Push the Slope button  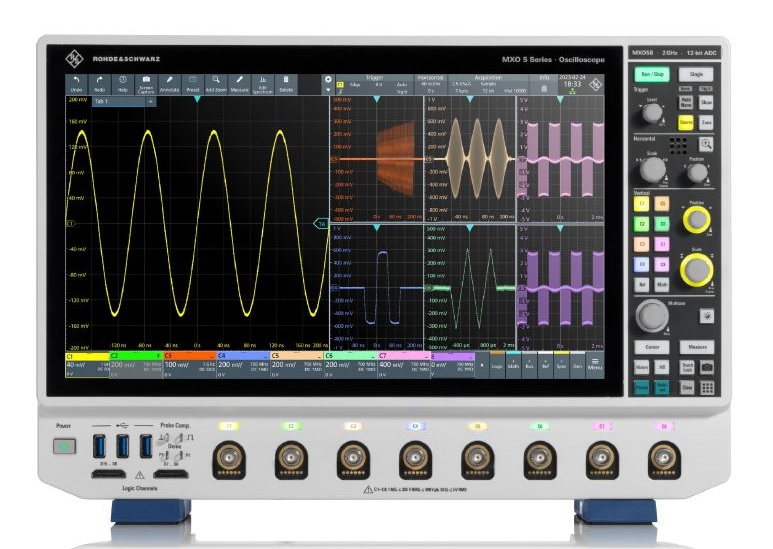click(x=706, y=103)
